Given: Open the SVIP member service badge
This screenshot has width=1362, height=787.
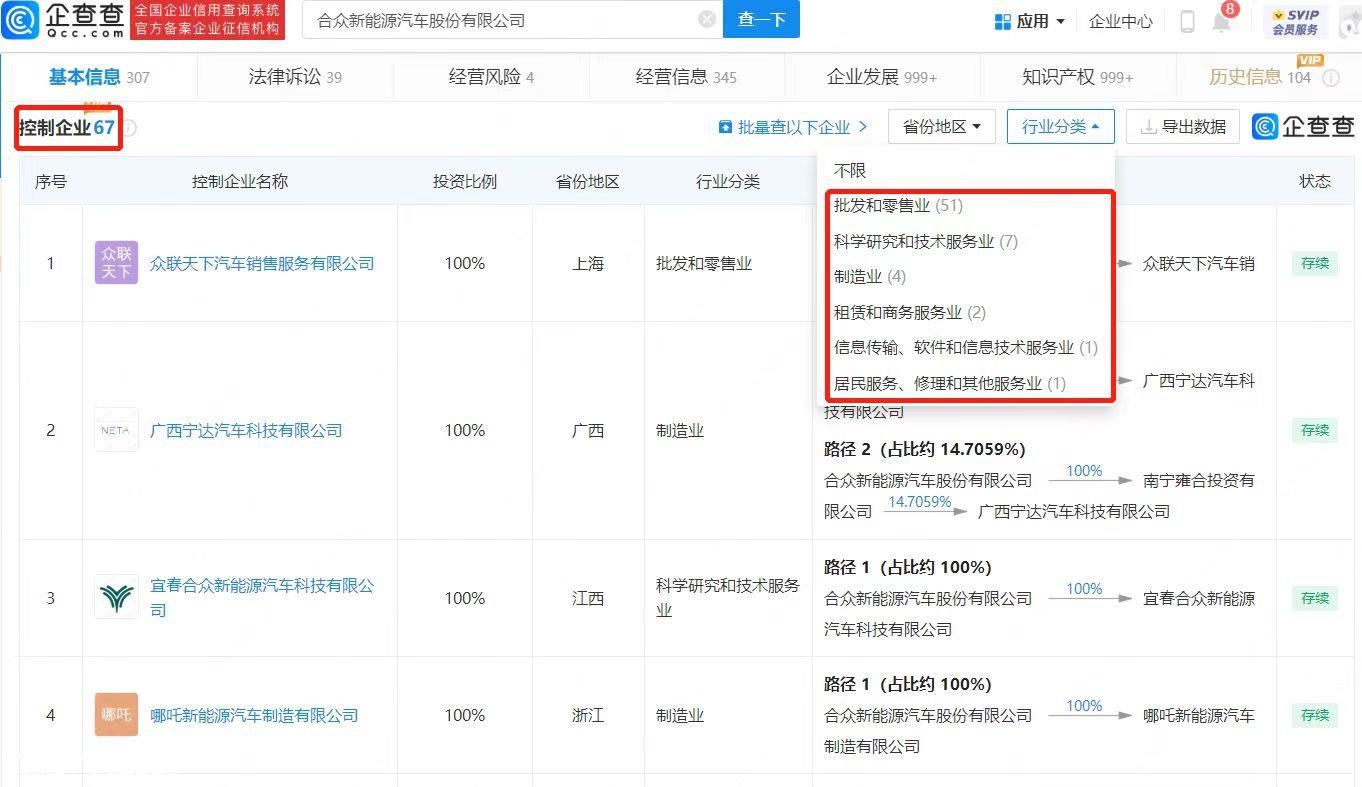Looking at the screenshot, I should pyautogui.click(x=1296, y=21).
